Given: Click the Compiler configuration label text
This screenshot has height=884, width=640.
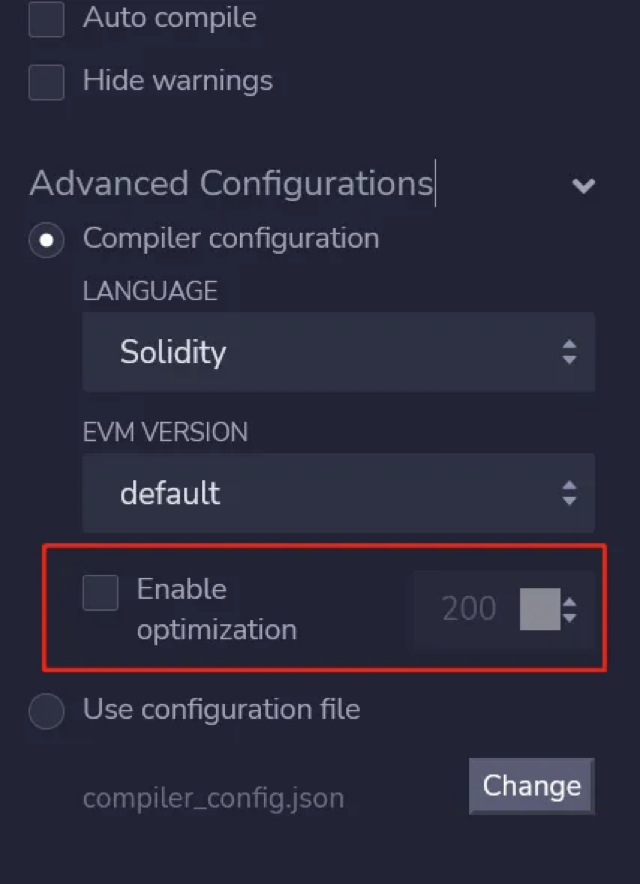Looking at the screenshot, I should (230, 239).
